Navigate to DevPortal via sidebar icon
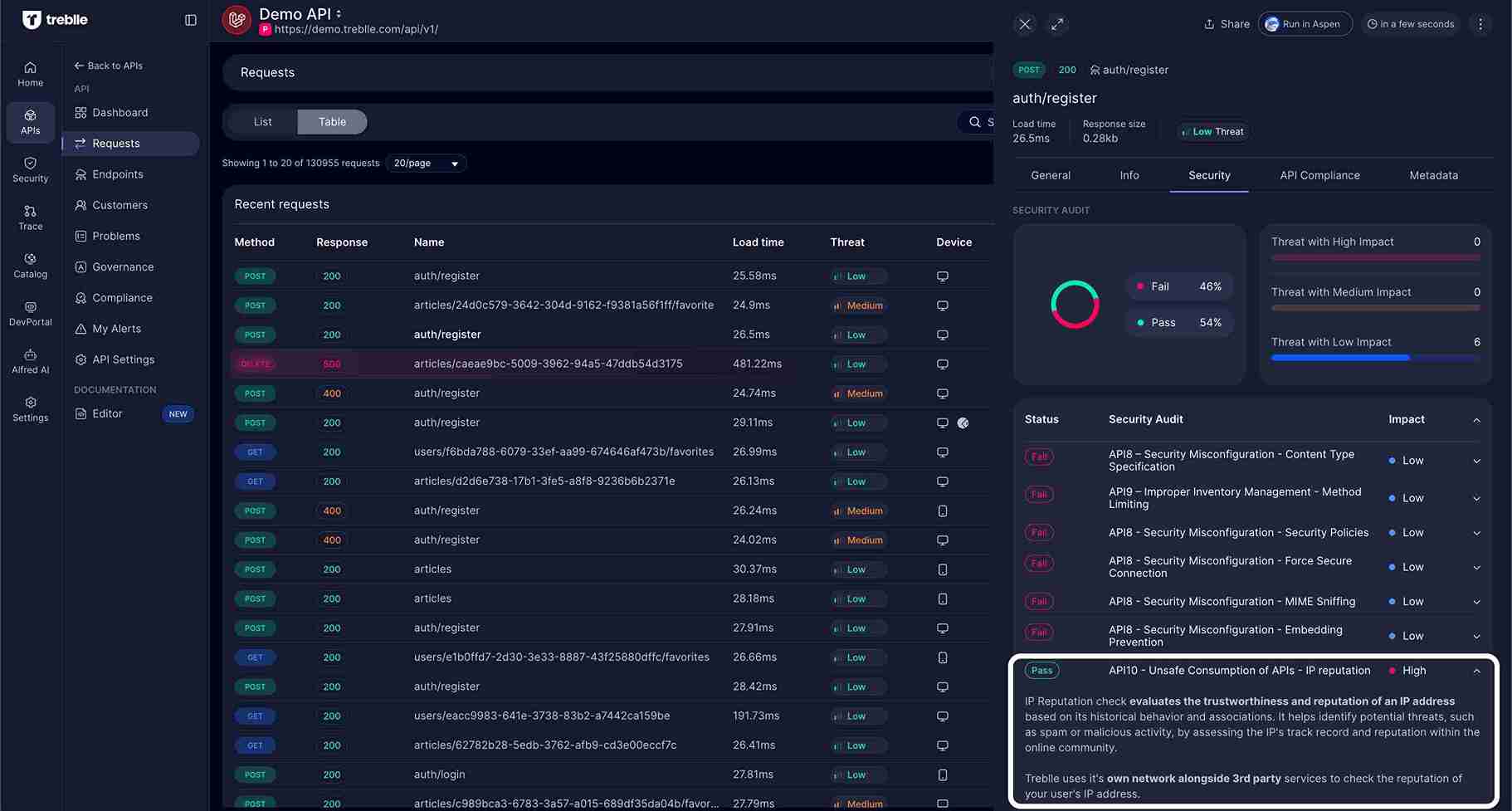 coord(30,311)
